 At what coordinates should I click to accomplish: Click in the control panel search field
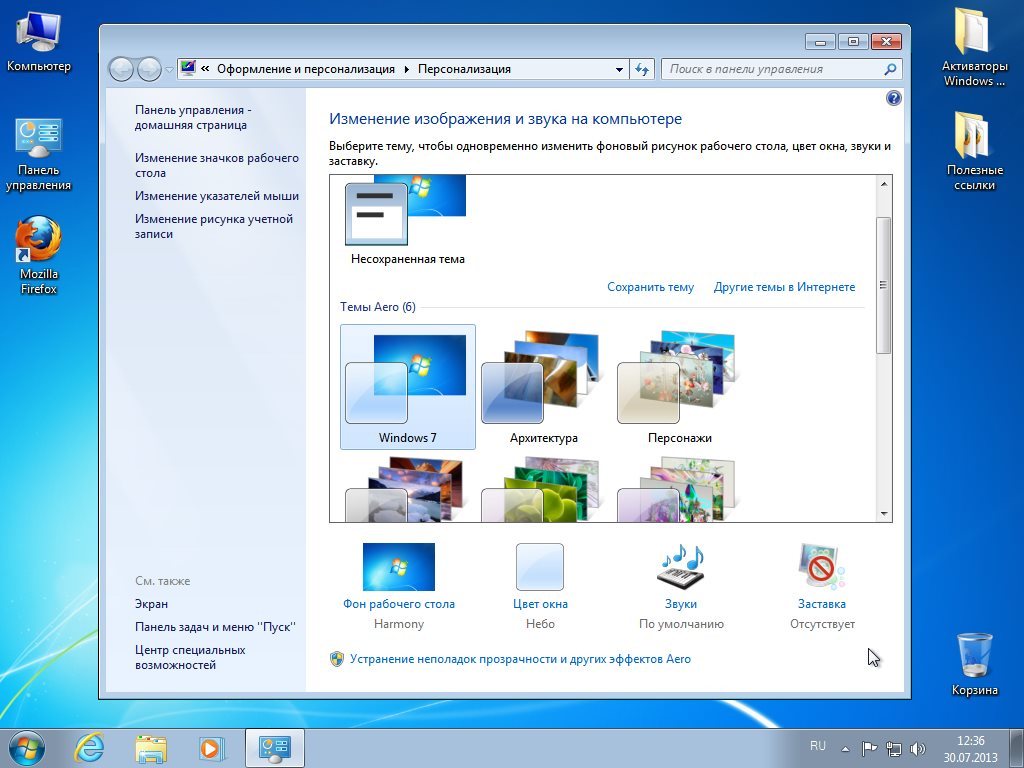coord(770,69)
